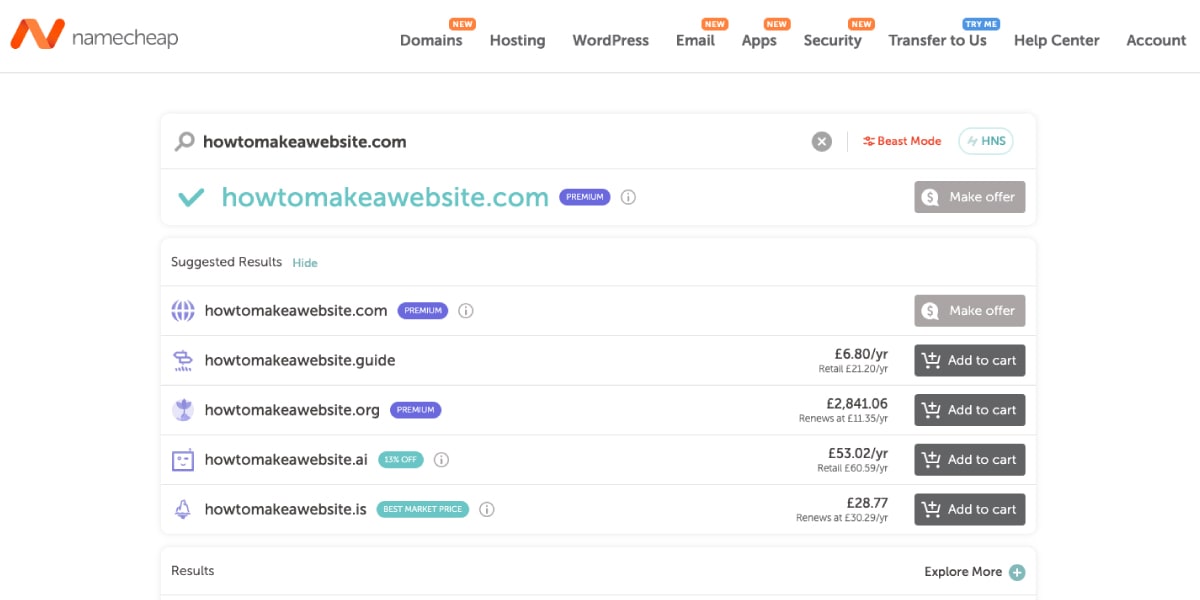Click the PREMIUM badge on main result
This screenshot has height=600, width=1200.
pos(585,197)
